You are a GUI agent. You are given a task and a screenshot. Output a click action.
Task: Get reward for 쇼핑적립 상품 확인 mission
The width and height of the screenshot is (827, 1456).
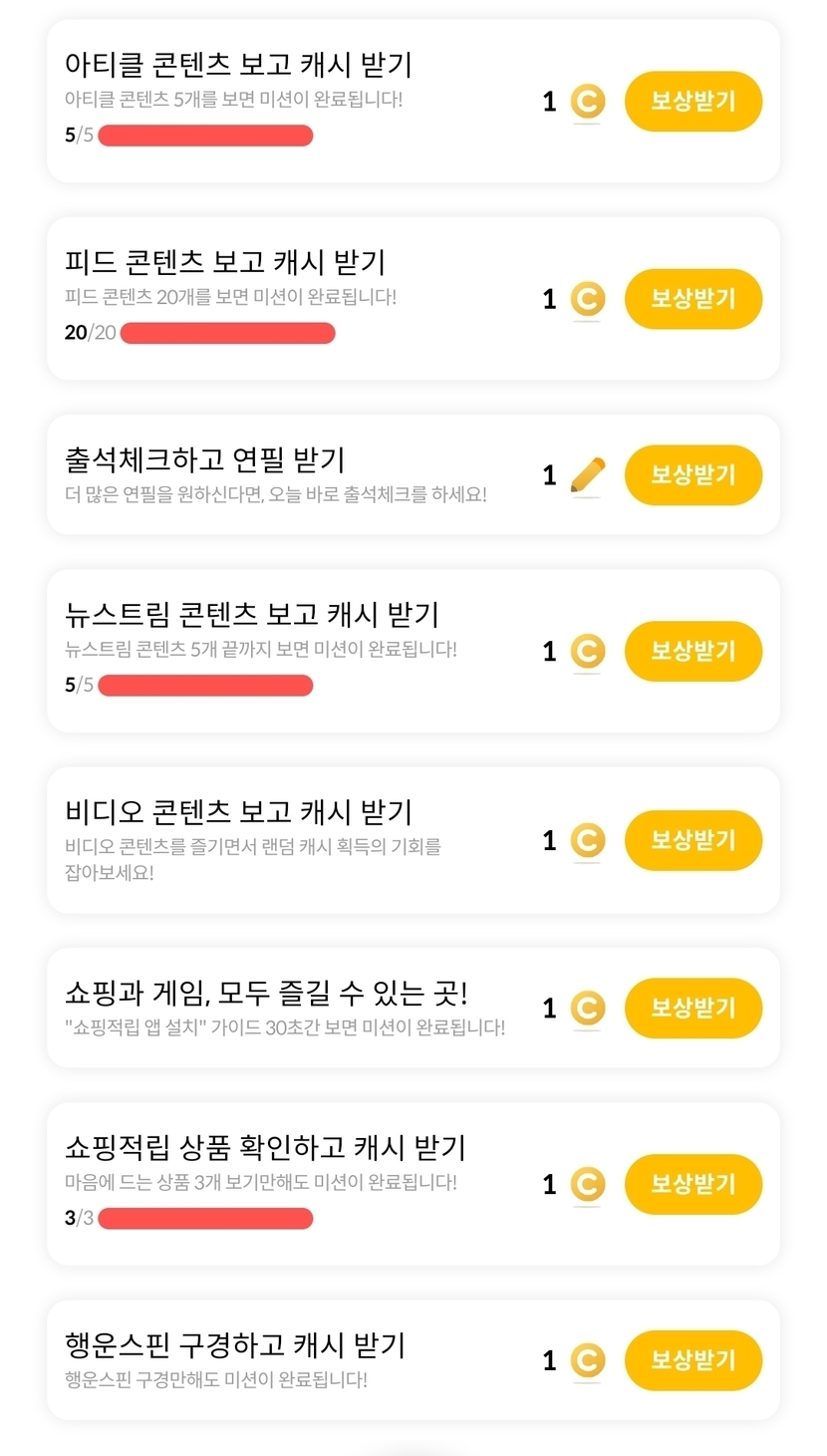[692, 1185]
